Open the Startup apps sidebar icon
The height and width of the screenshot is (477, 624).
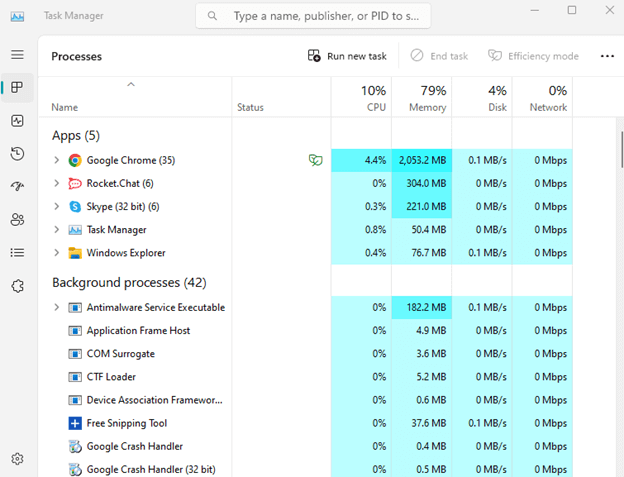[x=17, y=186]
